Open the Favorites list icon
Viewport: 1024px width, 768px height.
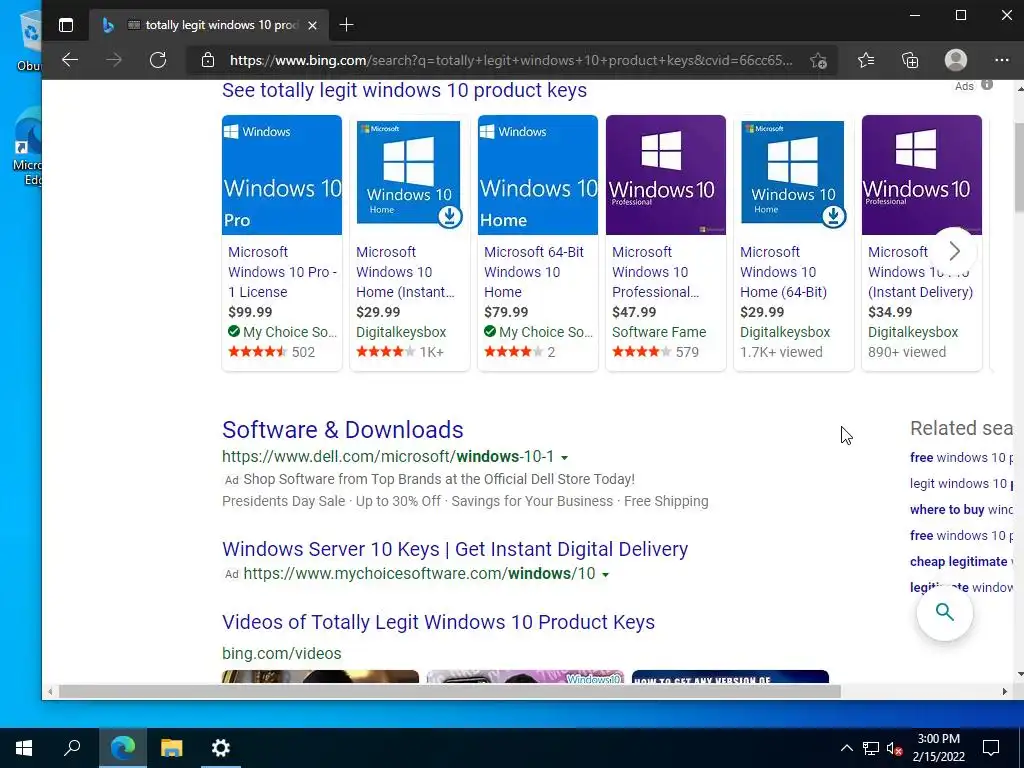pos(866,60)
